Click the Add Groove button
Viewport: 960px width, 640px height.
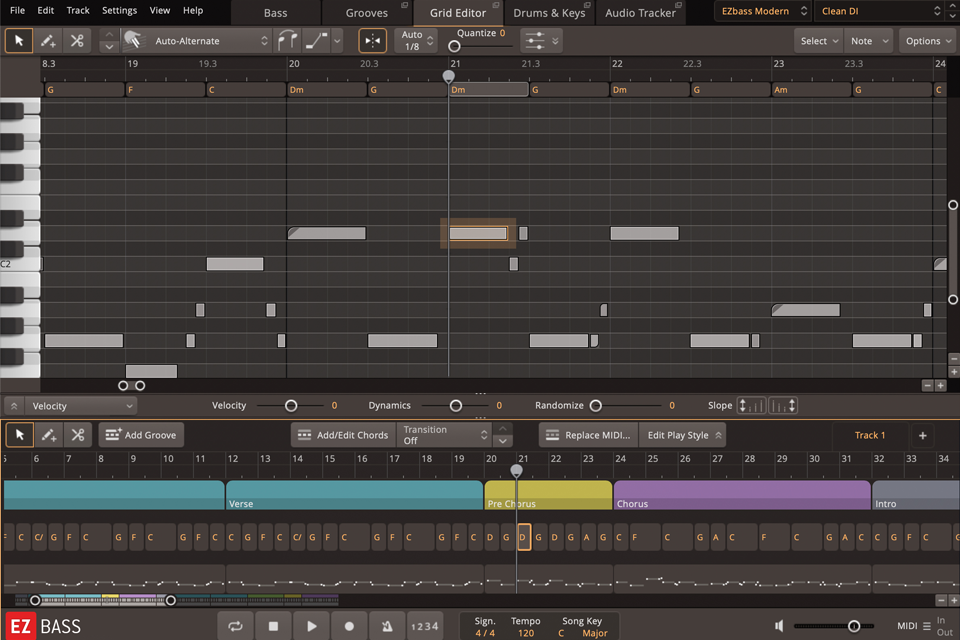141,434
